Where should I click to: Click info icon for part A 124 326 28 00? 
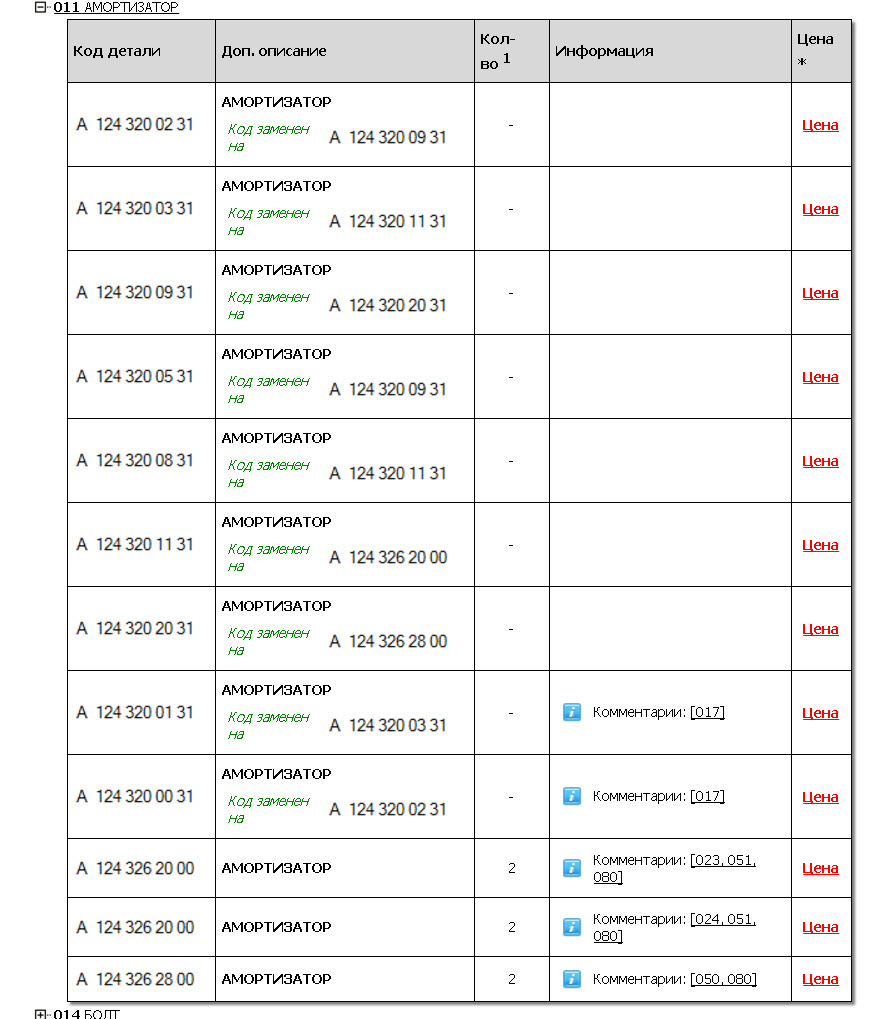click(x=572, y=979)
